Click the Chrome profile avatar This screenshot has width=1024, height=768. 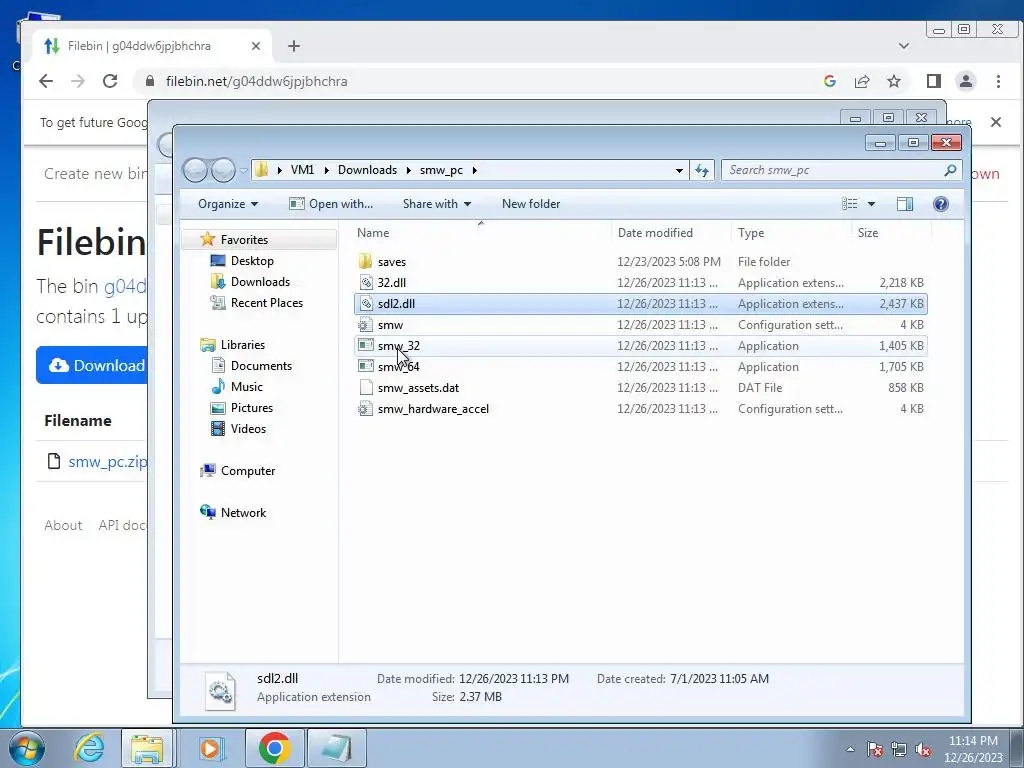[965, 81]
